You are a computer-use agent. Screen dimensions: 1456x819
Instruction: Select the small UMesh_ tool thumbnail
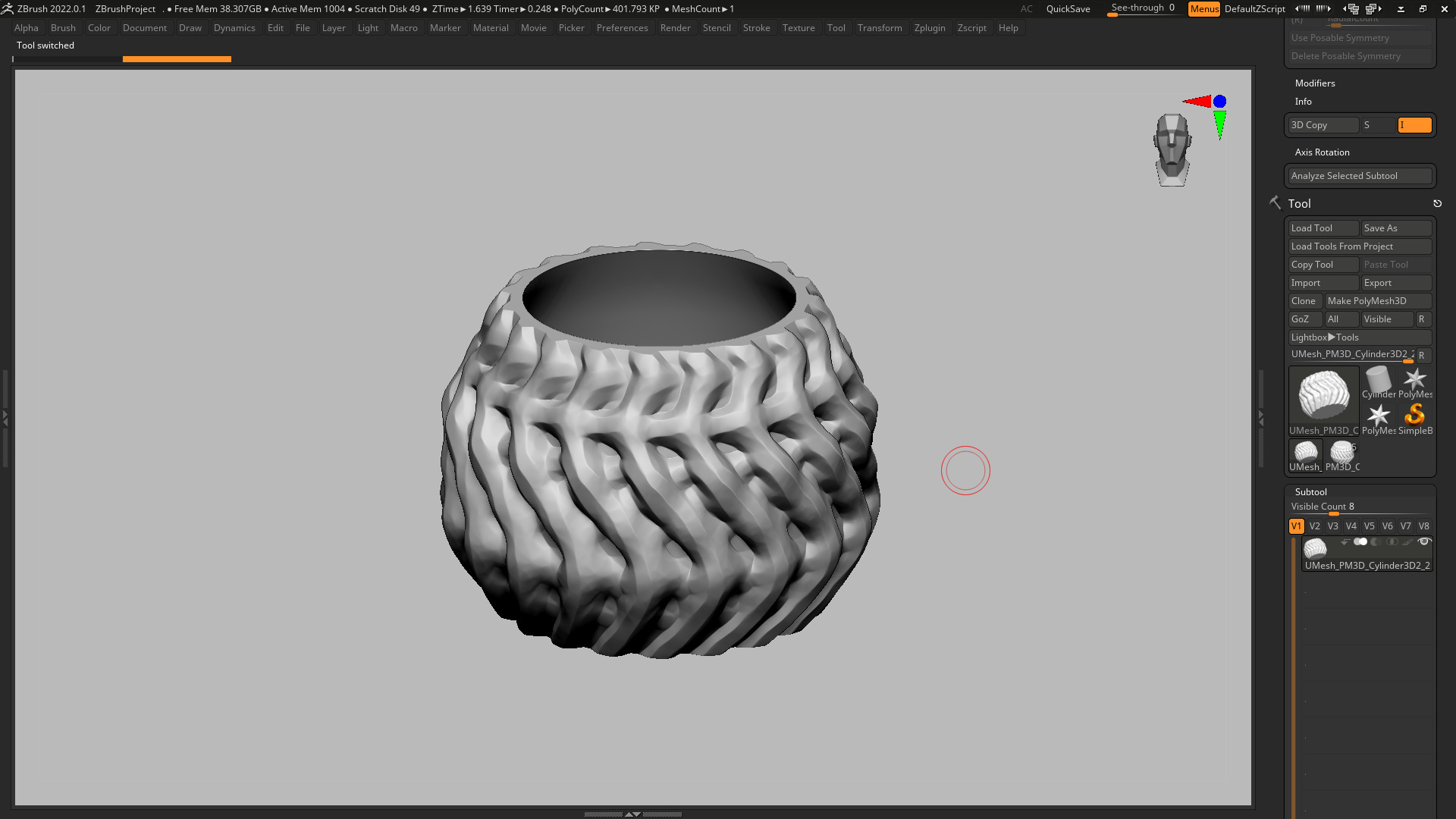click(x=1305, y=455)
